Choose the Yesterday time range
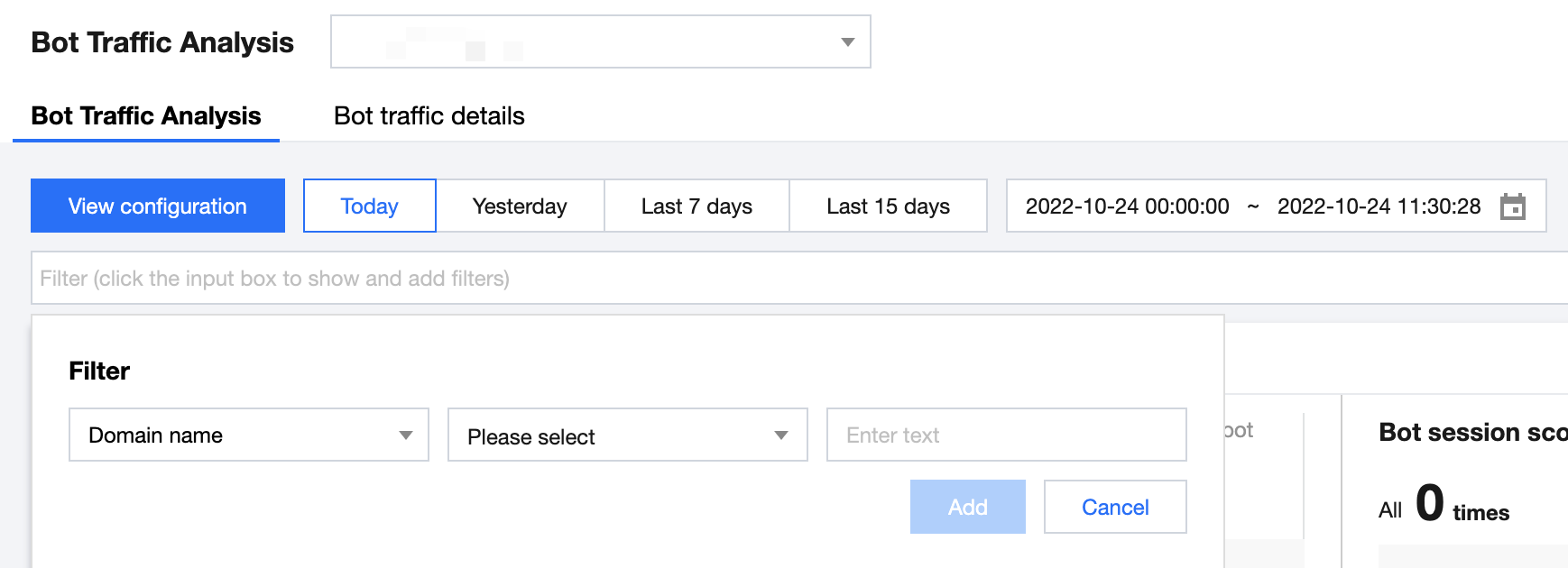1568x568 pixels. (520, 206)
